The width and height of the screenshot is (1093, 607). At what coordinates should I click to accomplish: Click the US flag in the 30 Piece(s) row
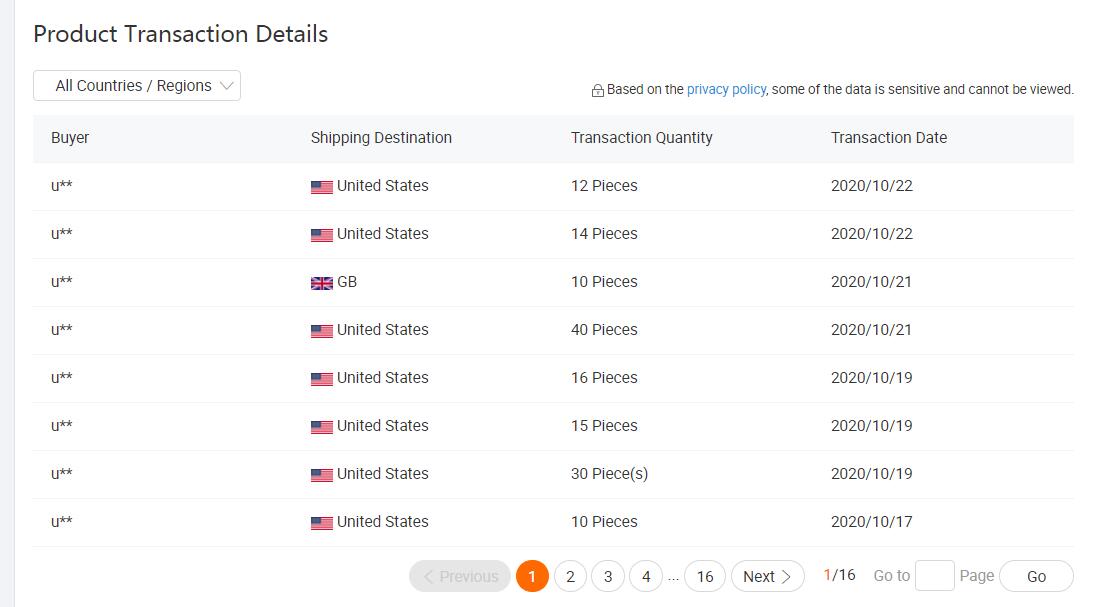pos(321,475)
